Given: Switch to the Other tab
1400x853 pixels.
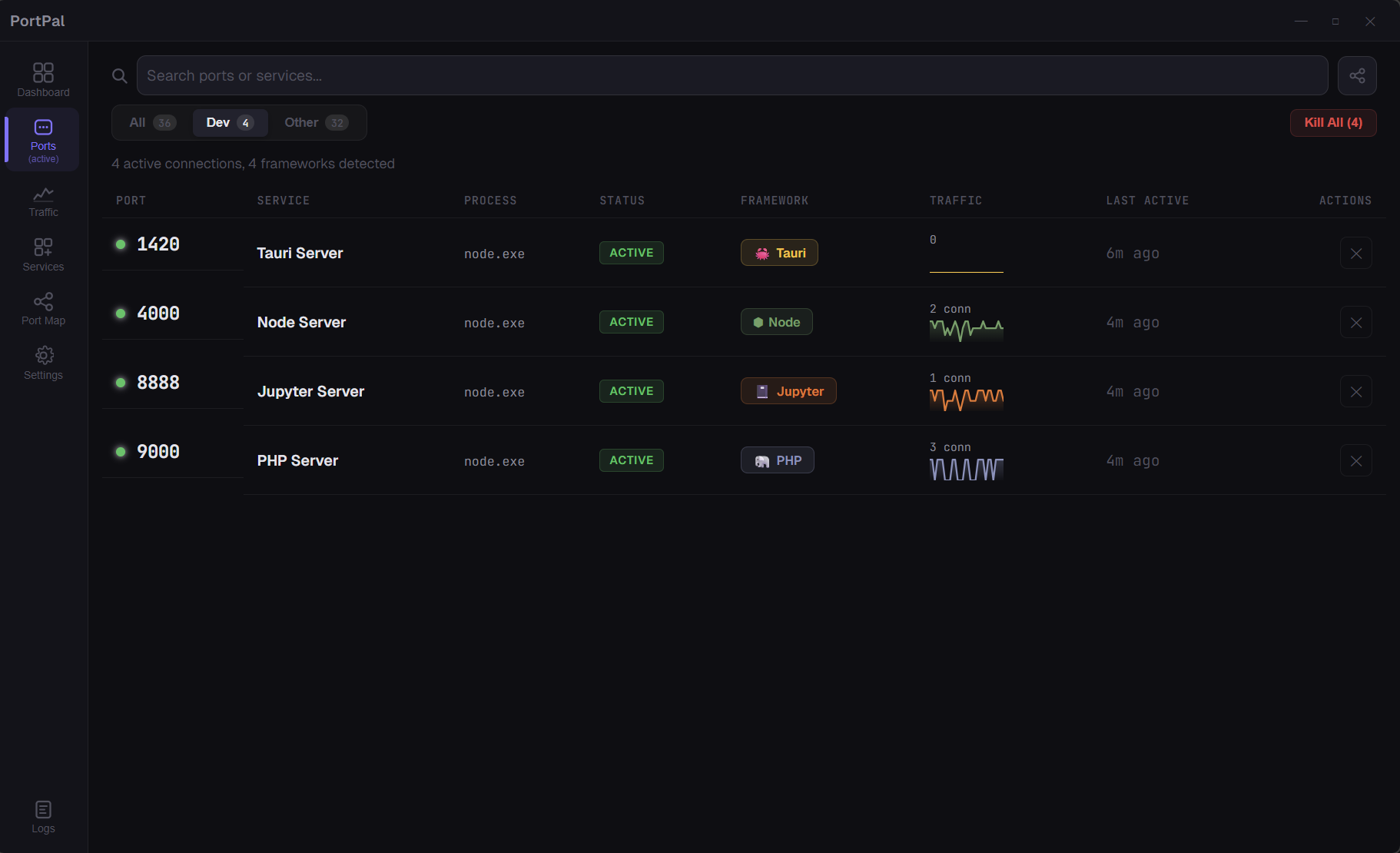Looking at the screenshot, I should point(316,122).
